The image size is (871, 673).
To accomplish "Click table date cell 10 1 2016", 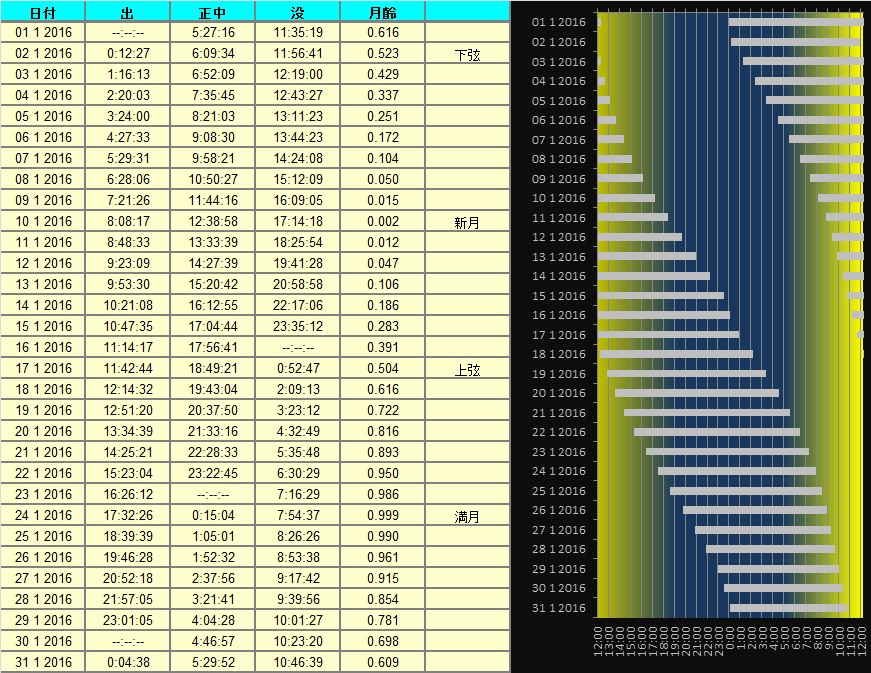I will [43, 221].
